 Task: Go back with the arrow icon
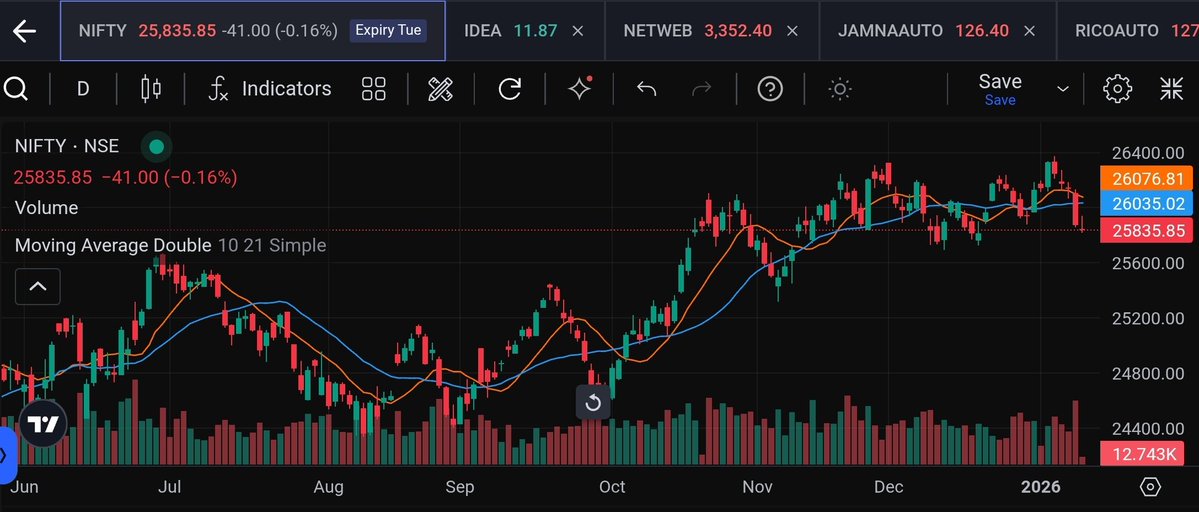pyautogui.click(x=24, y=31)
